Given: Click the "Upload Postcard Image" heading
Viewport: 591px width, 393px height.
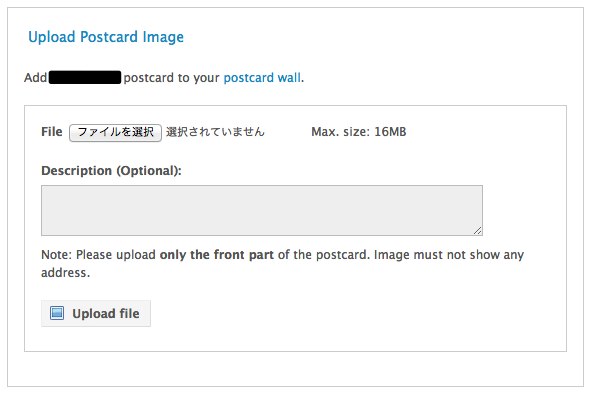Looking at the screenshot, I should pos(106,37).
